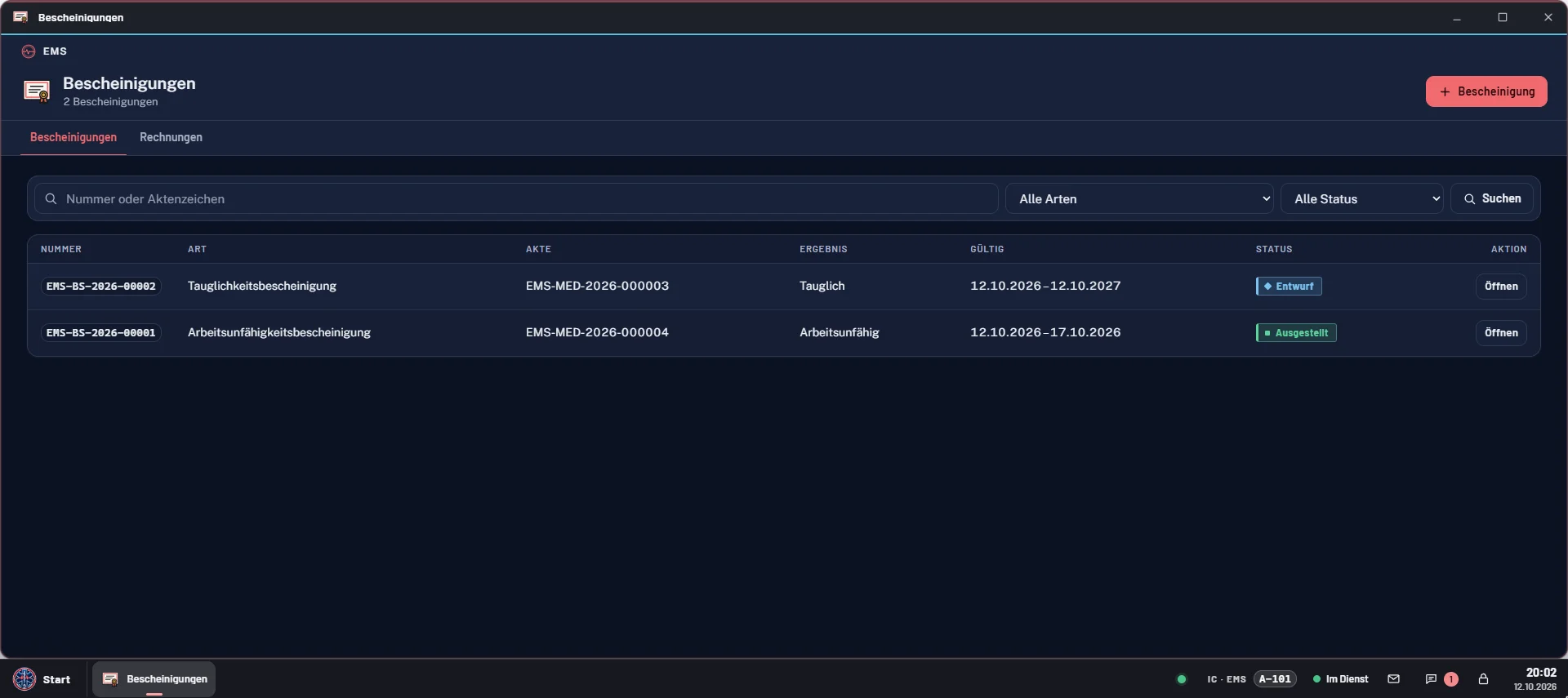Expand the Alle Arten dropdown
1568x698 pixels.
[1139, 198]
